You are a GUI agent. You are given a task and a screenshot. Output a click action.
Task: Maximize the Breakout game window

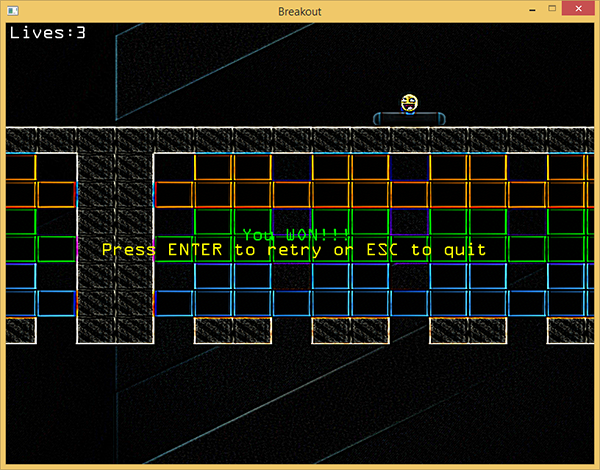(x=551, y=10)
